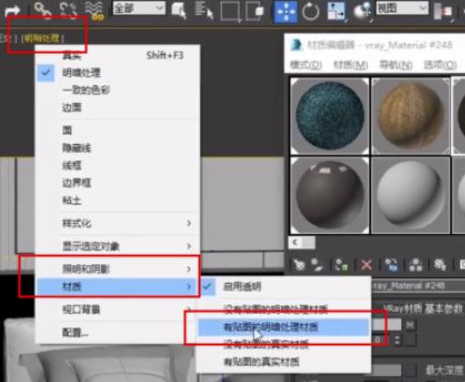
Task: Open the 全部 selection filter dropdown
Action: click(139, 8)
